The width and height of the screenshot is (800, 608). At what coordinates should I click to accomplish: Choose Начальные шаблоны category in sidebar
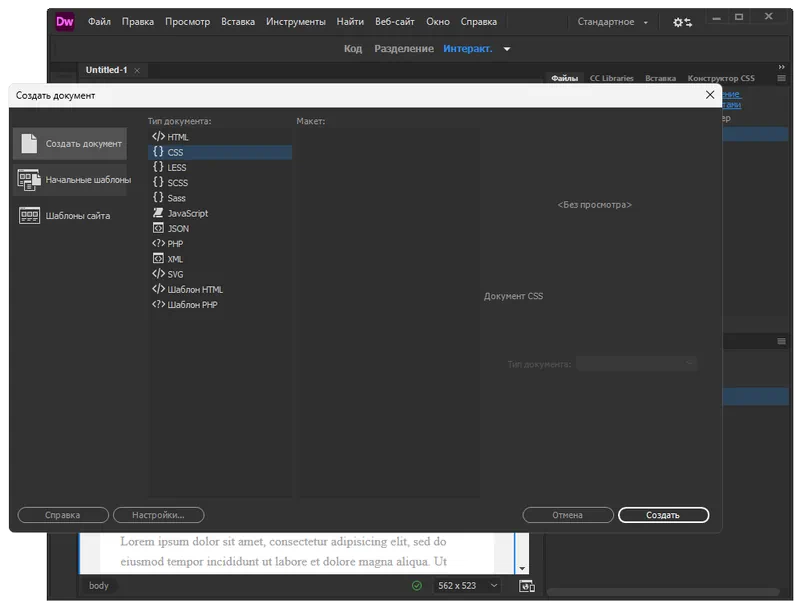coord(70,180)
